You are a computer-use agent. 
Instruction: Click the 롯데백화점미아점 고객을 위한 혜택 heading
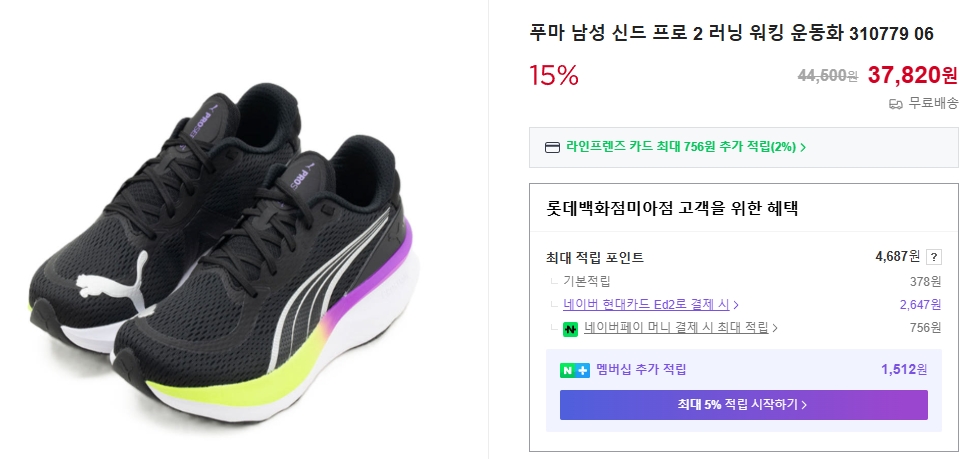pyautogui.click(x=671, y=209)
